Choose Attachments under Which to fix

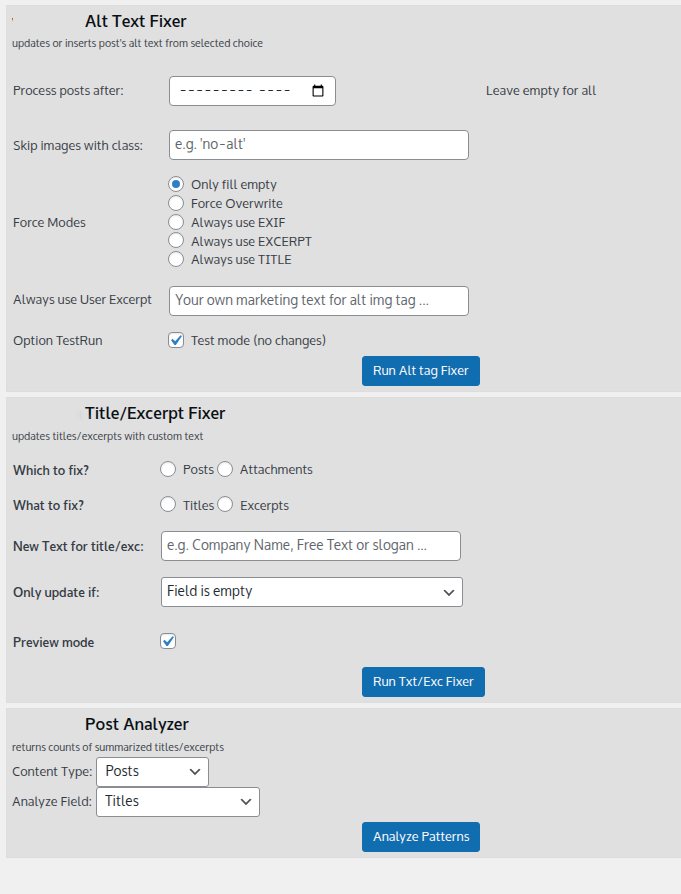click(225, 469)
